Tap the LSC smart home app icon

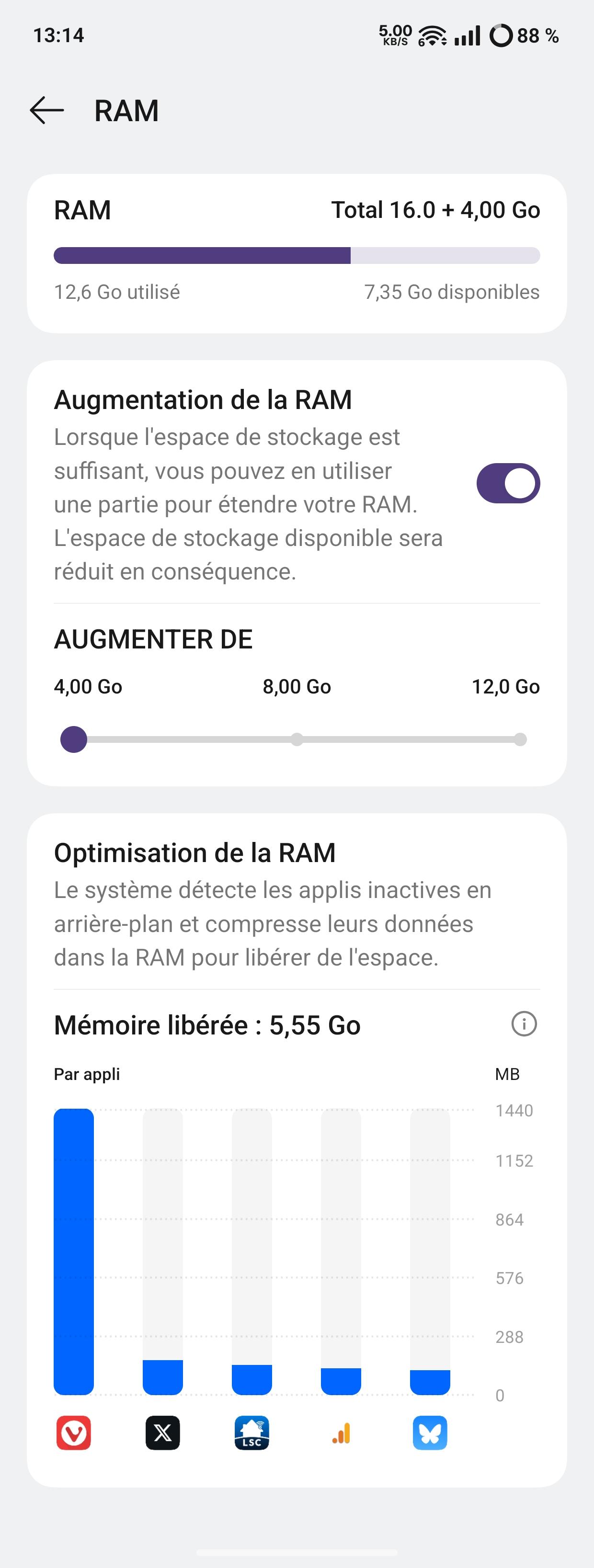tap(252, 1433)
